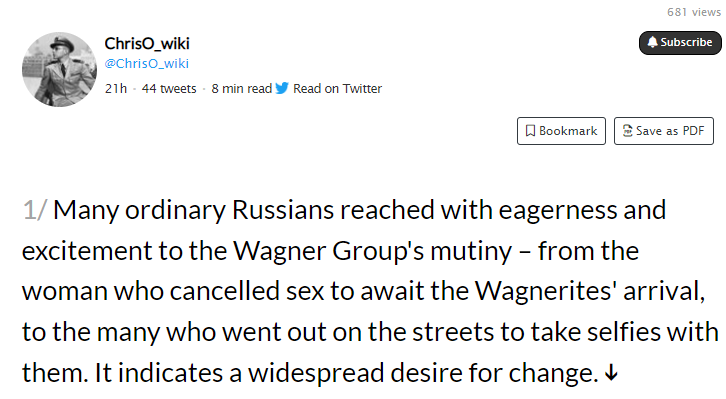
Task: Click the words Wagner Group's in the tweet
Action: 329,251
